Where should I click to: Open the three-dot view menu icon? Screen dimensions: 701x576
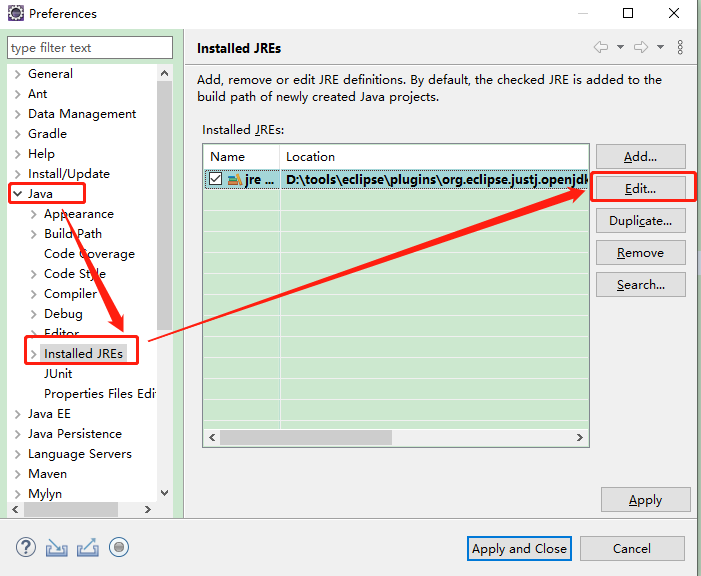point(680,47)
